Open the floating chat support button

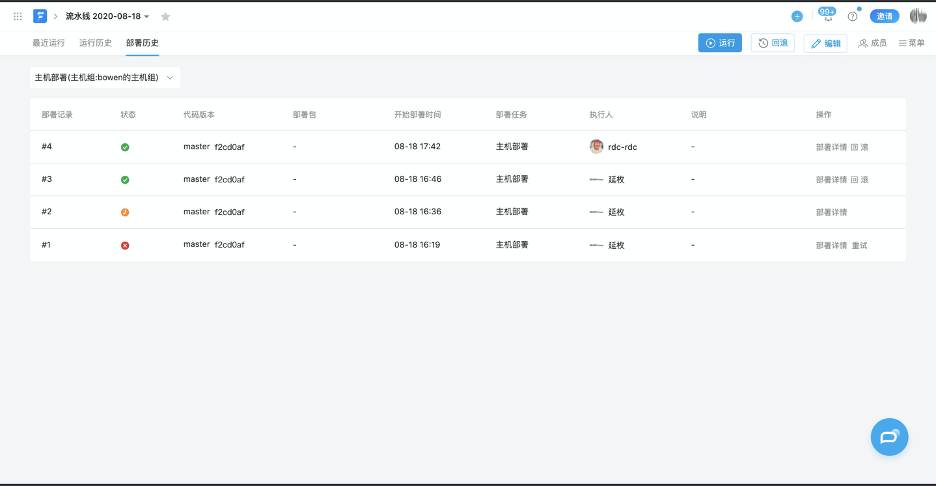(889, 437)
